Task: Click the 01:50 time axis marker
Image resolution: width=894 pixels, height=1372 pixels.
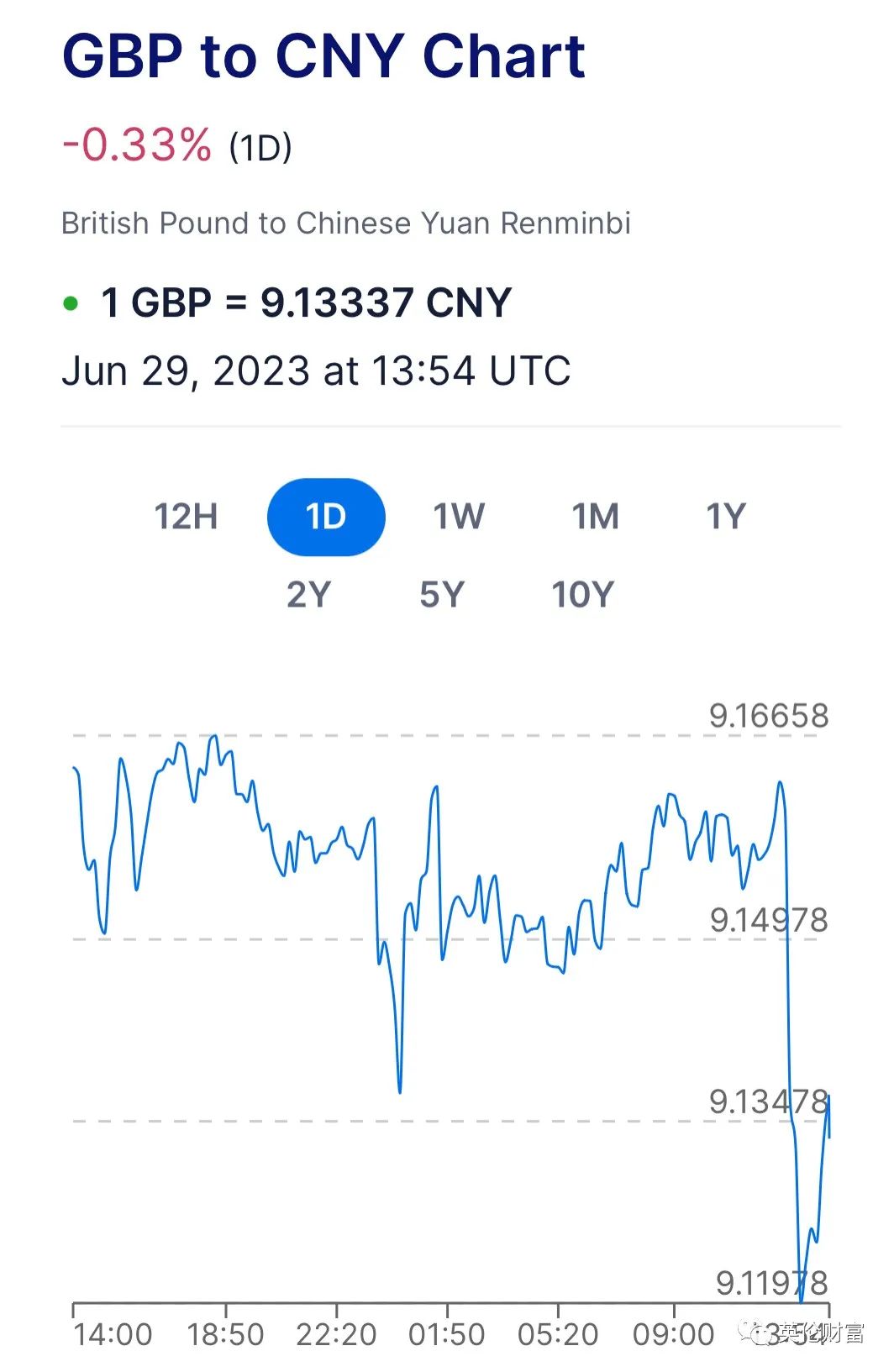Action: tap(447, 1334)
